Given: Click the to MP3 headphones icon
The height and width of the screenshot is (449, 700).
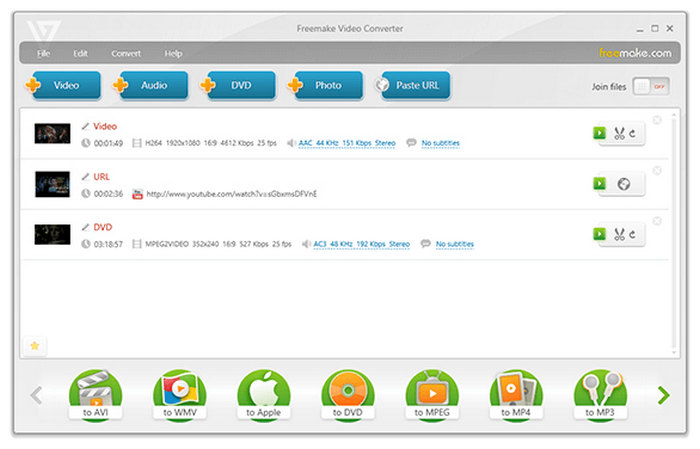Looking at the screenshot, I should [x=600, y=394].
